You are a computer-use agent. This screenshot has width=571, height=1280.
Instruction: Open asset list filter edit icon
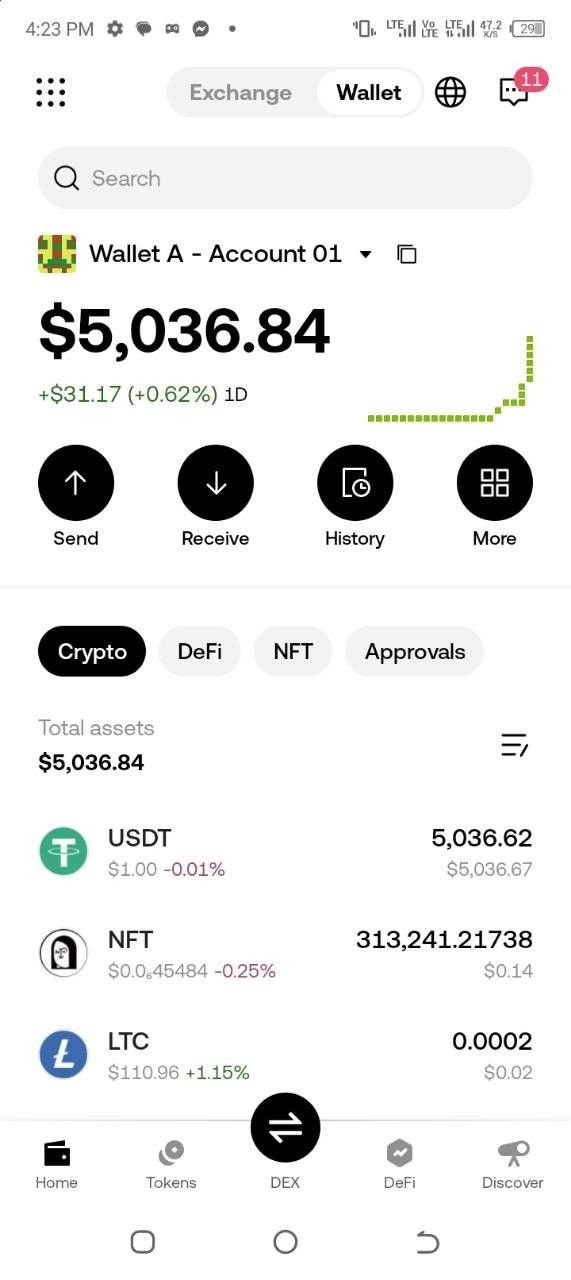pos(514,745)
